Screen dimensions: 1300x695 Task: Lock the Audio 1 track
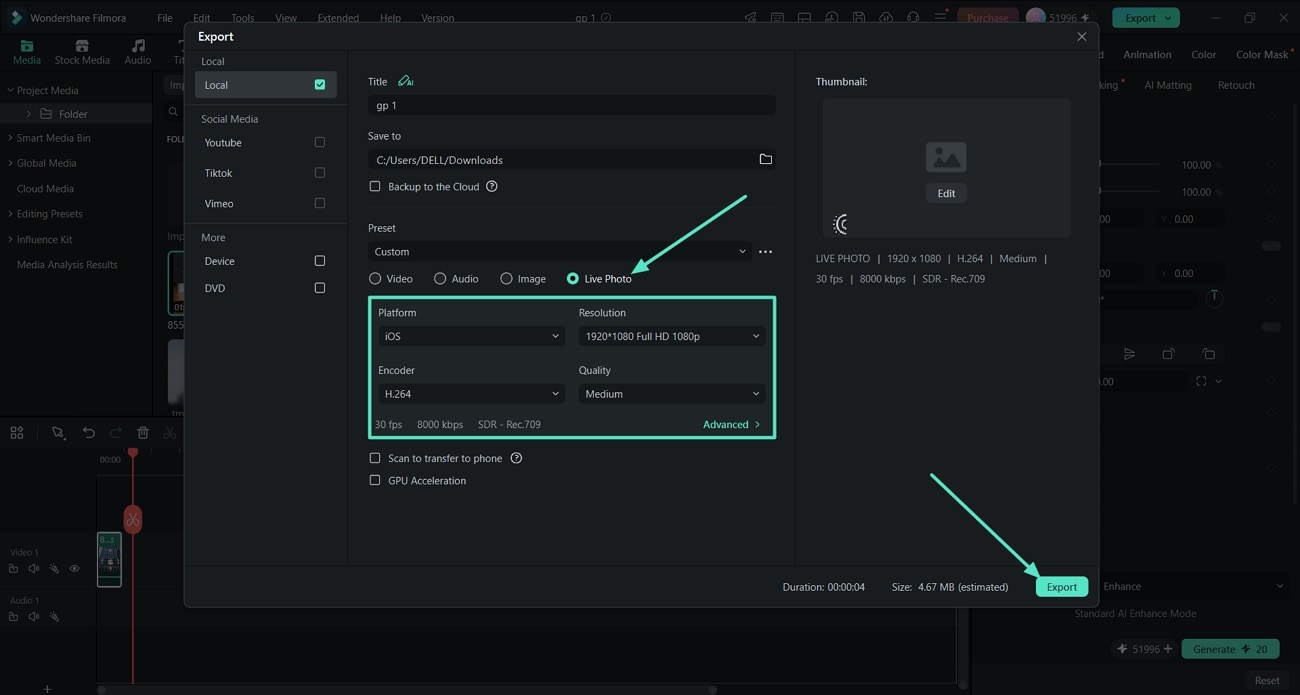[x=13, y=616]
